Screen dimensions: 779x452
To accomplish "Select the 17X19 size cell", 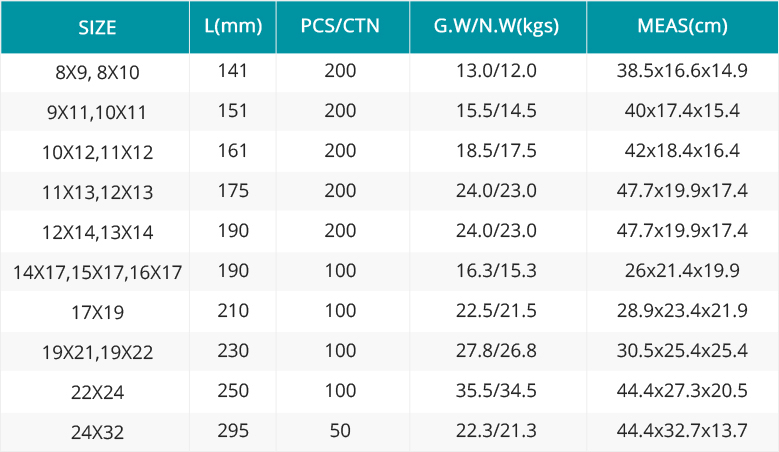I will tap(97, 312).
